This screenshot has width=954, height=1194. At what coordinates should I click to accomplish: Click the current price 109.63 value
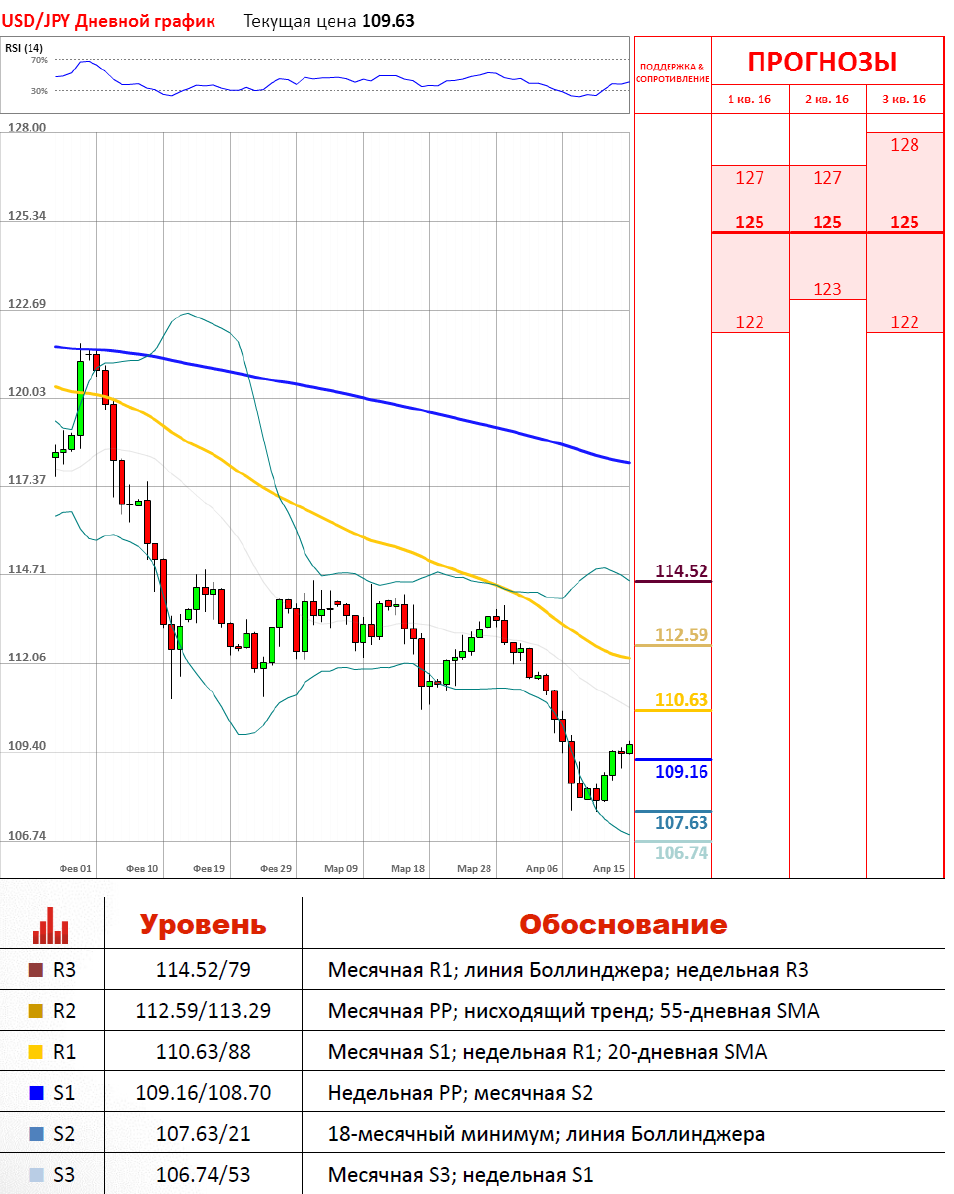click(388, 21)
